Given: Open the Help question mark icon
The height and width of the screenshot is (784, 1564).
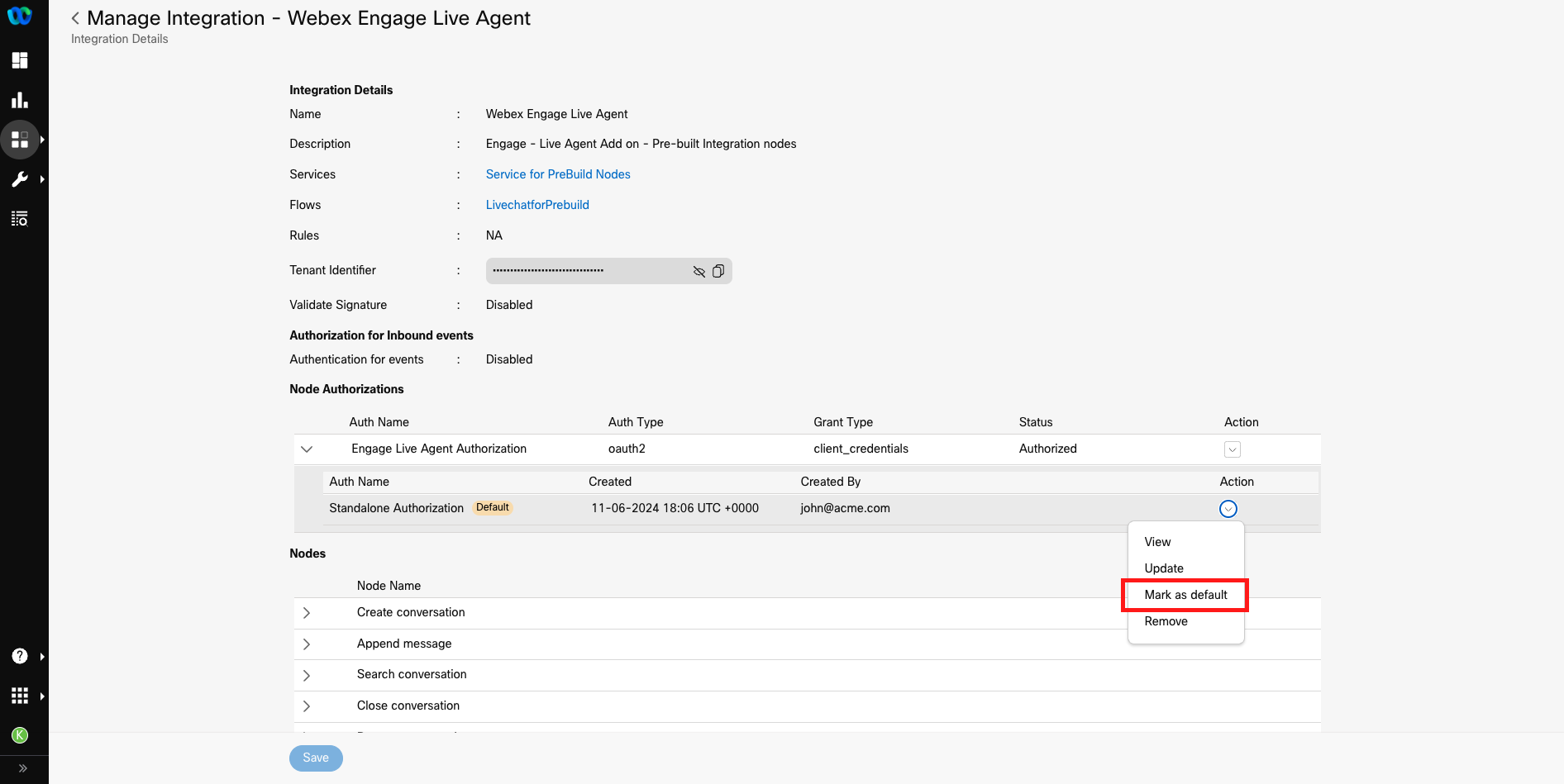Looking at the screenshot, I should 20,656.
